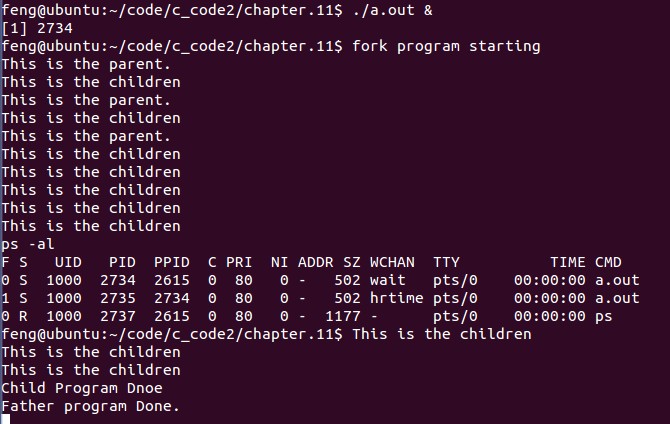Click the 'ps' entry in CMD column
Viewport: 670px width, 424px height.
603,316
